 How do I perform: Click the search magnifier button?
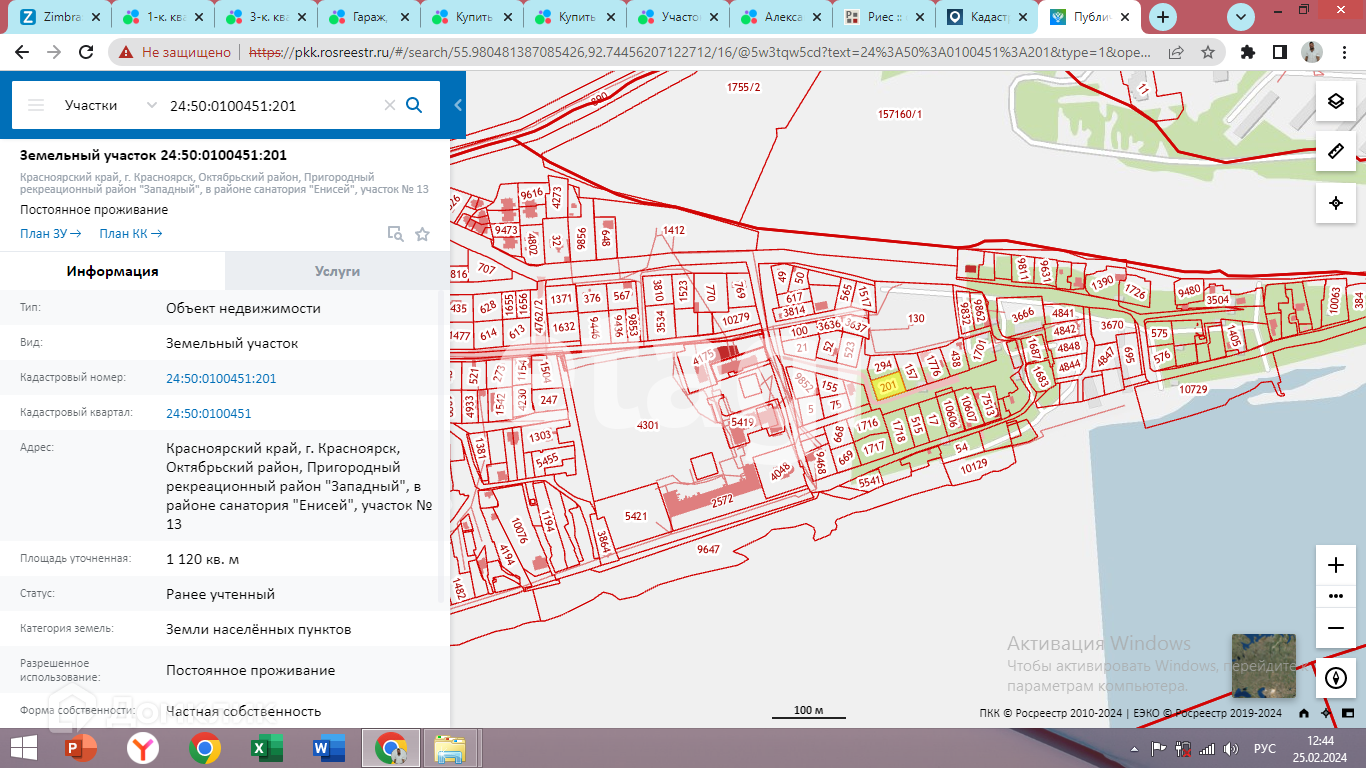[414, 105]
